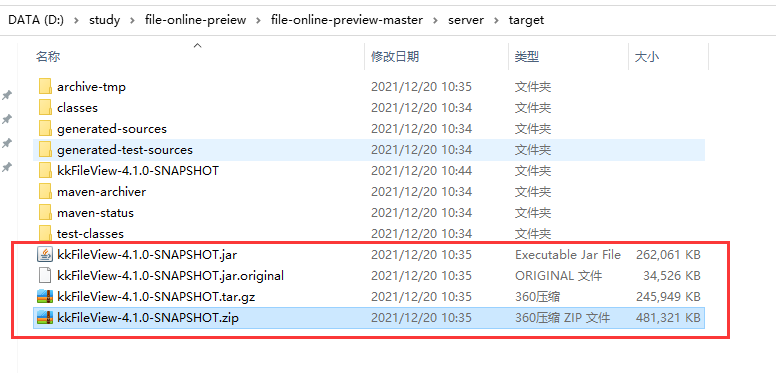Expand the chevron after DATA (D:)
This screenshot has width=776, height=373.
click(76, 20)
